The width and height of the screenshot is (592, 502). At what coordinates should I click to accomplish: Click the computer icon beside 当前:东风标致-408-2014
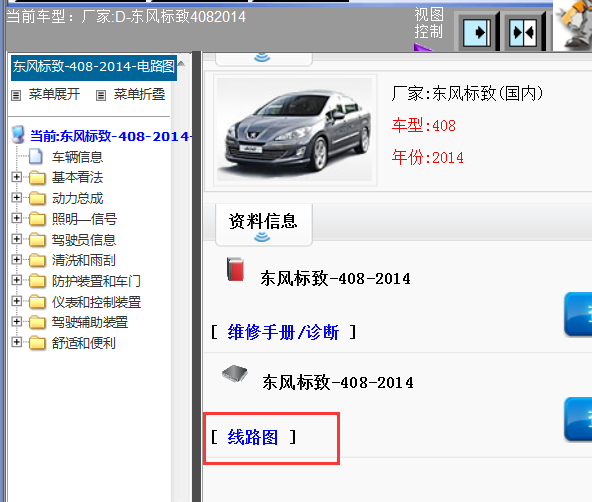(18, 135)
